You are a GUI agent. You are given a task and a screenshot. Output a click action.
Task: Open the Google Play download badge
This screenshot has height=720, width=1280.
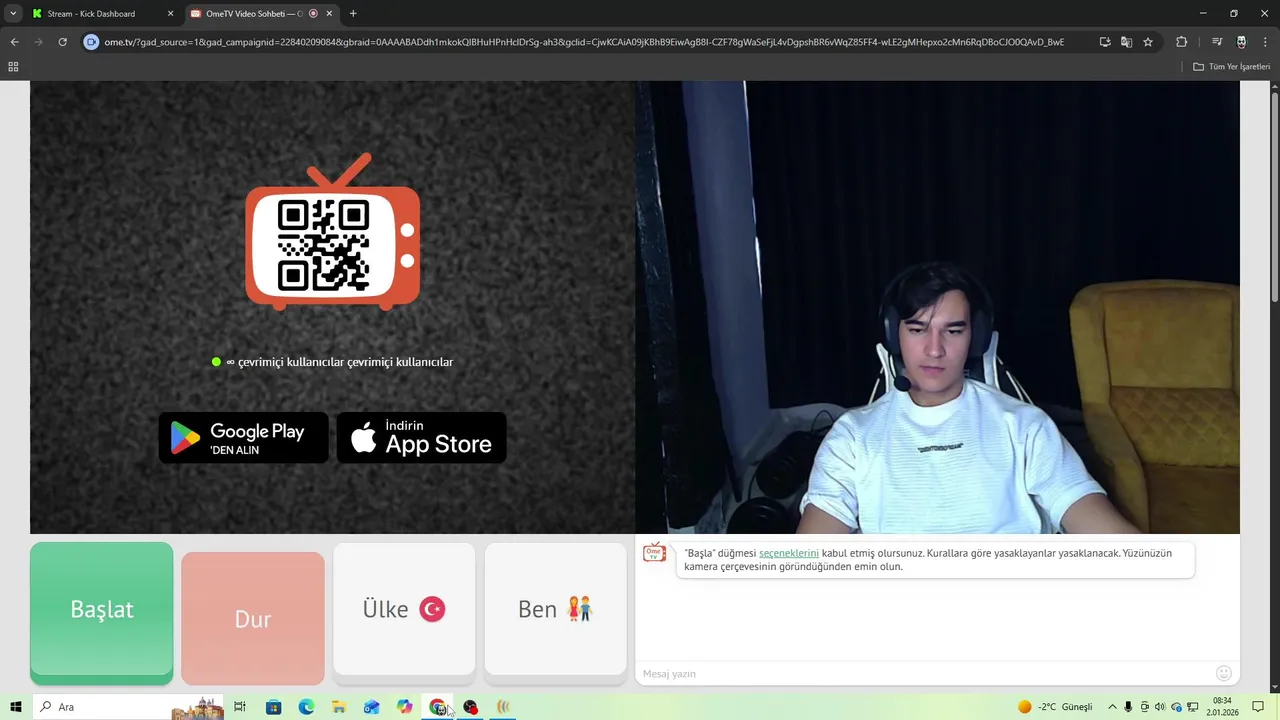pos(243,438)
